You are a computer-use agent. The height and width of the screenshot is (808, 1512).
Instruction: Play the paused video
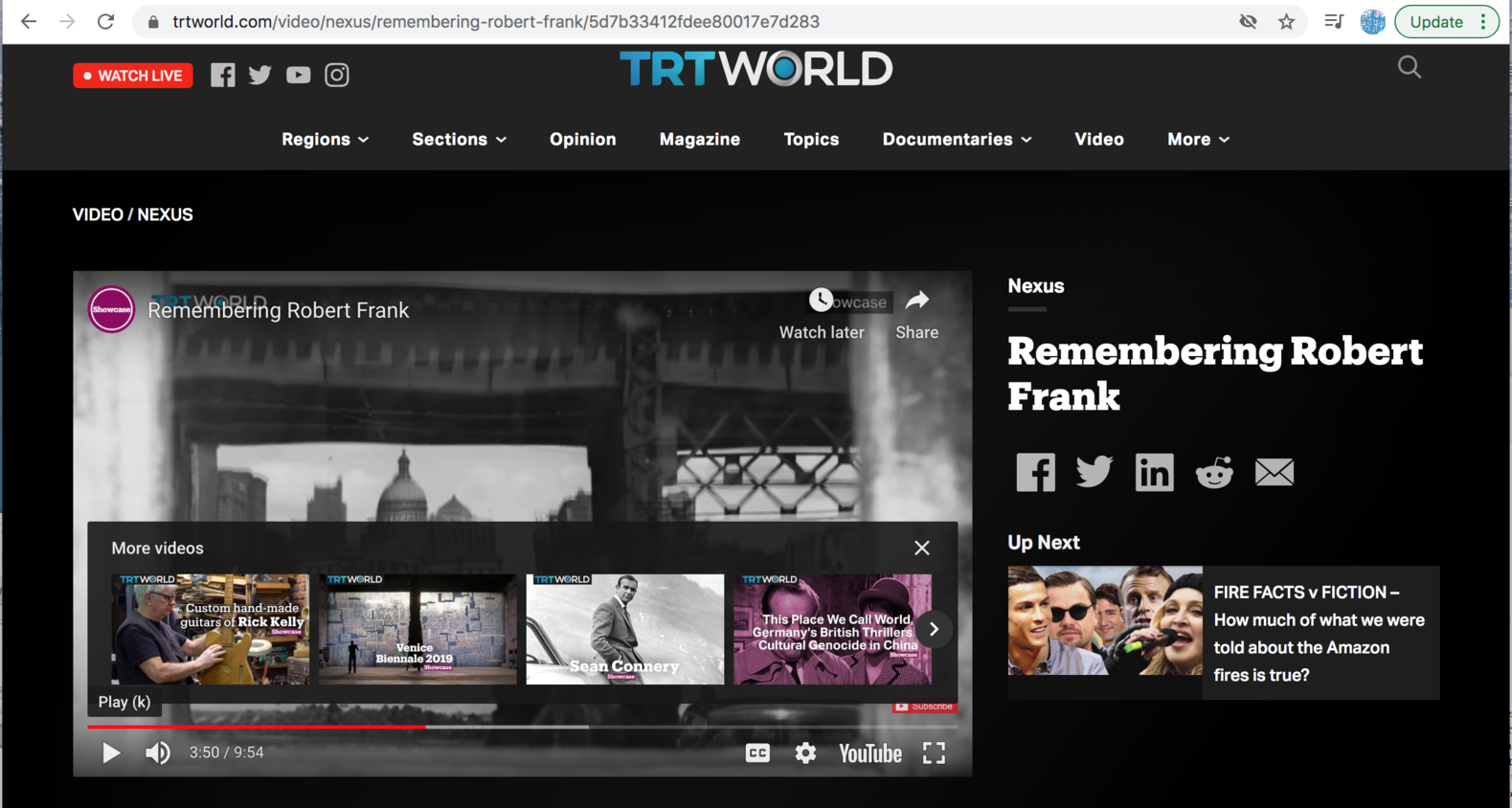pos(111,753)
